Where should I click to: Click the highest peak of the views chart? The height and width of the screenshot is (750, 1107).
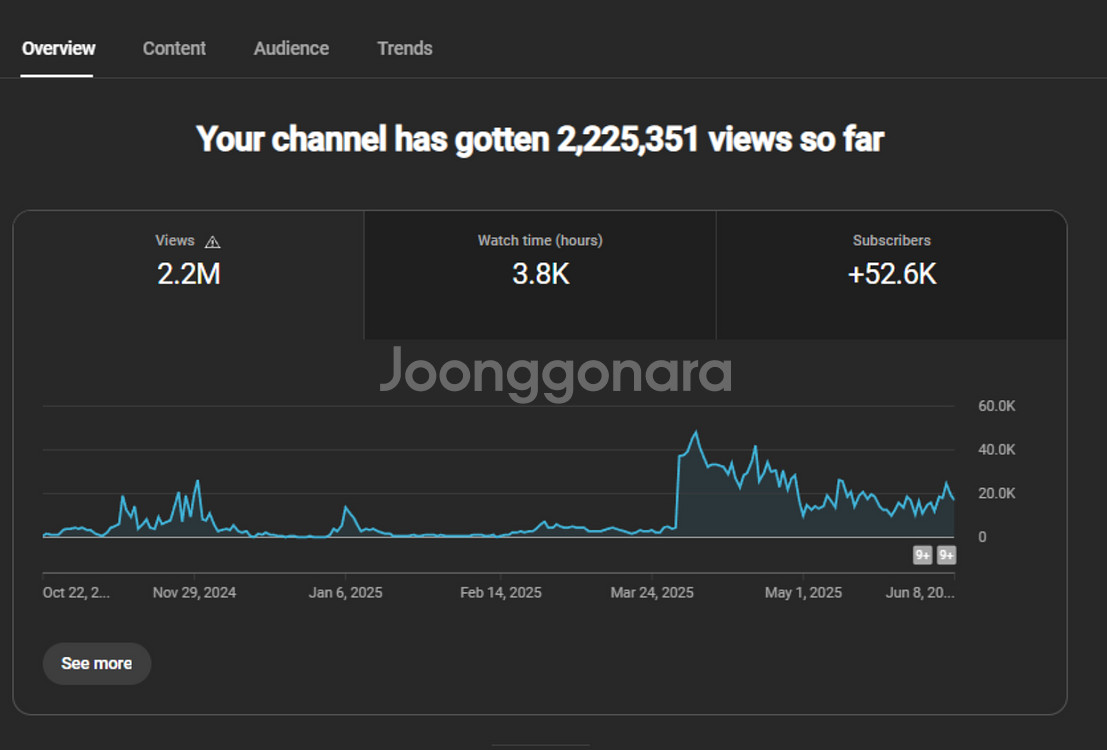click(696, 432)
